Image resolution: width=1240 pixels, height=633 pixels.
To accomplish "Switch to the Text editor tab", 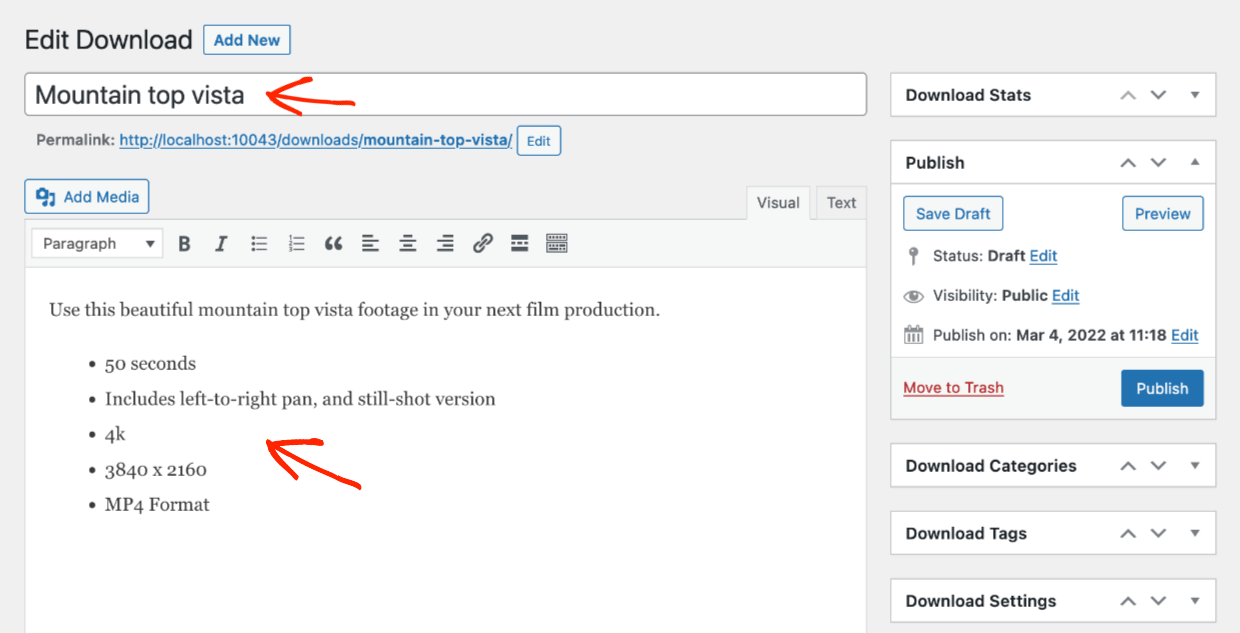I will pyautogui.click(x=840, y=202).
